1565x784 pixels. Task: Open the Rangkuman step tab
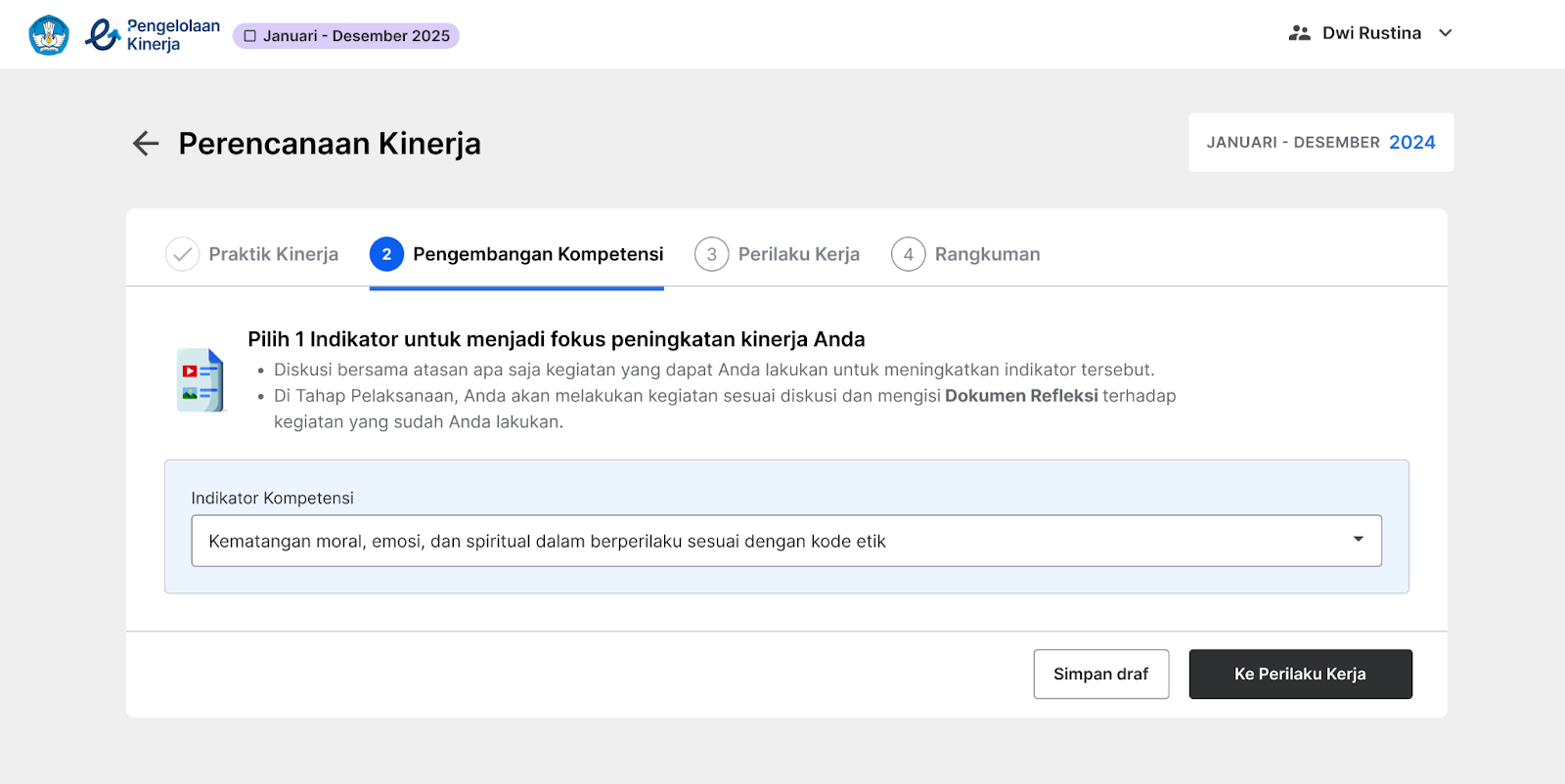pyautogui.click(x=965, y=254)
